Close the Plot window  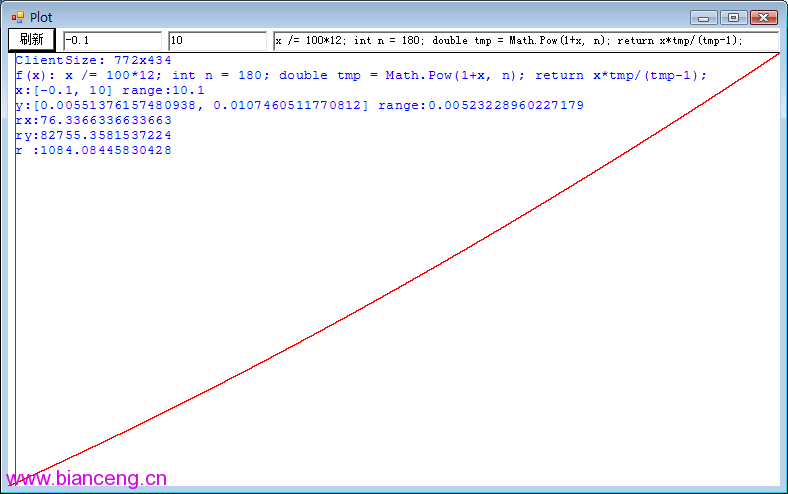pyautogui.click(x=763, y=18)
